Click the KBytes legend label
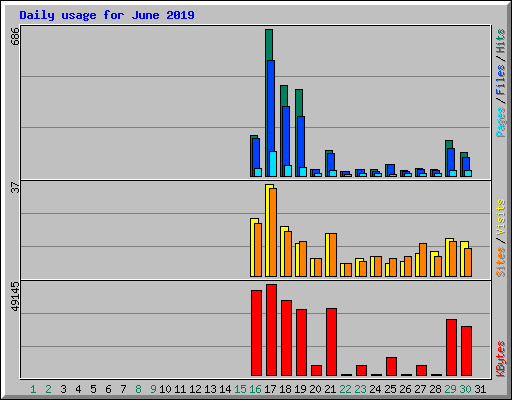Viewport: 512px width, 400px height. 500,359
